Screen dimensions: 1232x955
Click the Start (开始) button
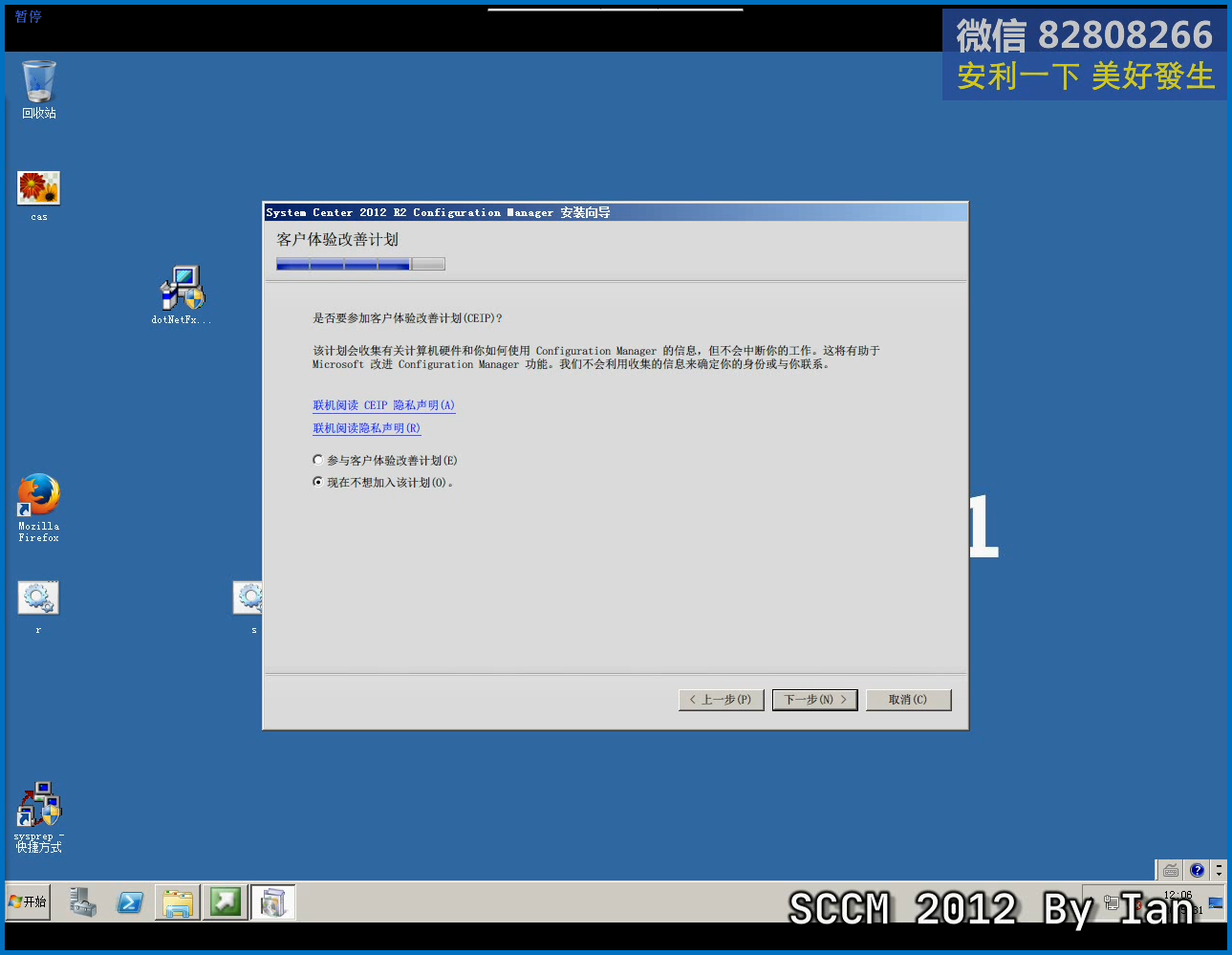pyautogui.click(x=28, y=901)
